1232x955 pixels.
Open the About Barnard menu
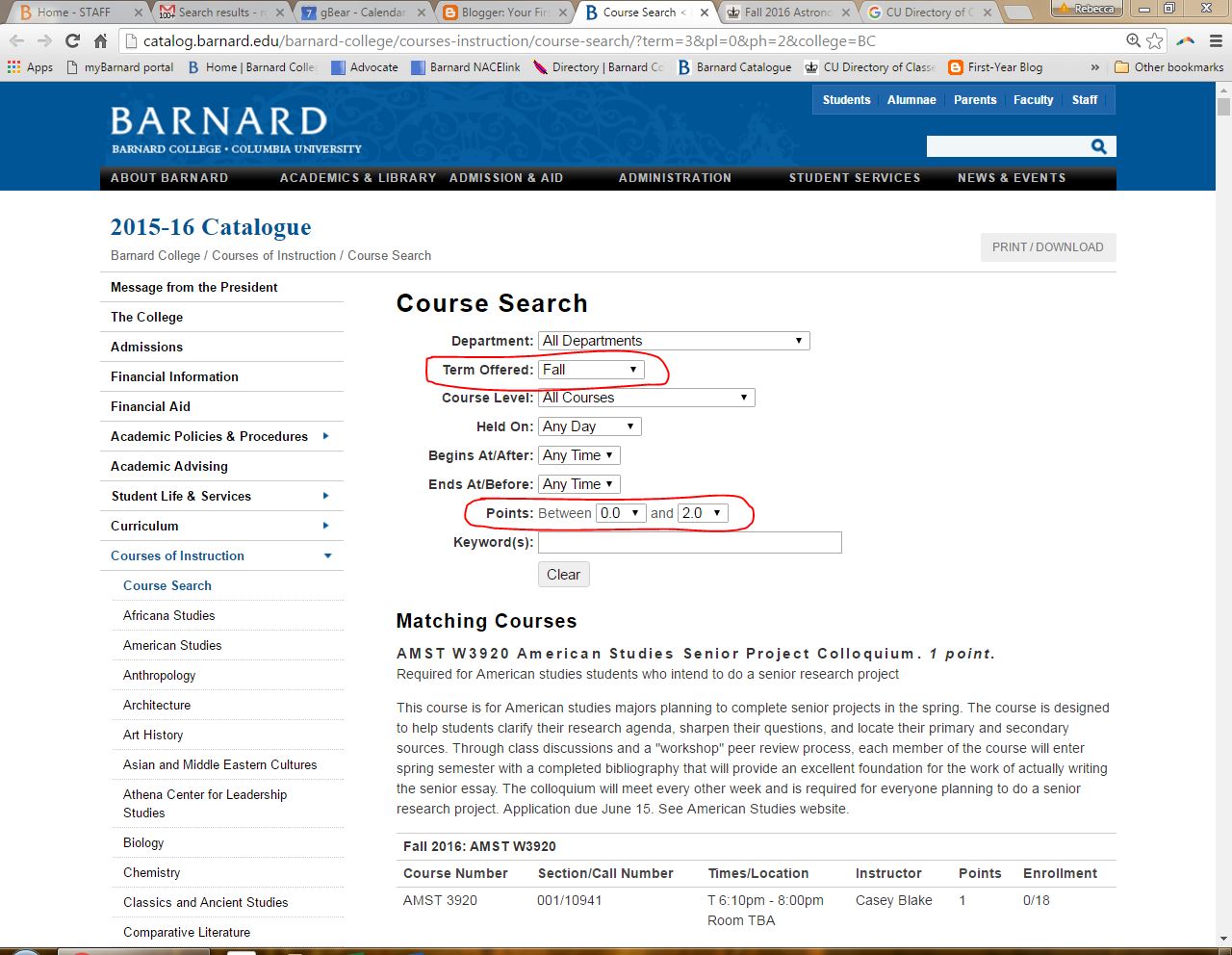(x=169, y=178)
